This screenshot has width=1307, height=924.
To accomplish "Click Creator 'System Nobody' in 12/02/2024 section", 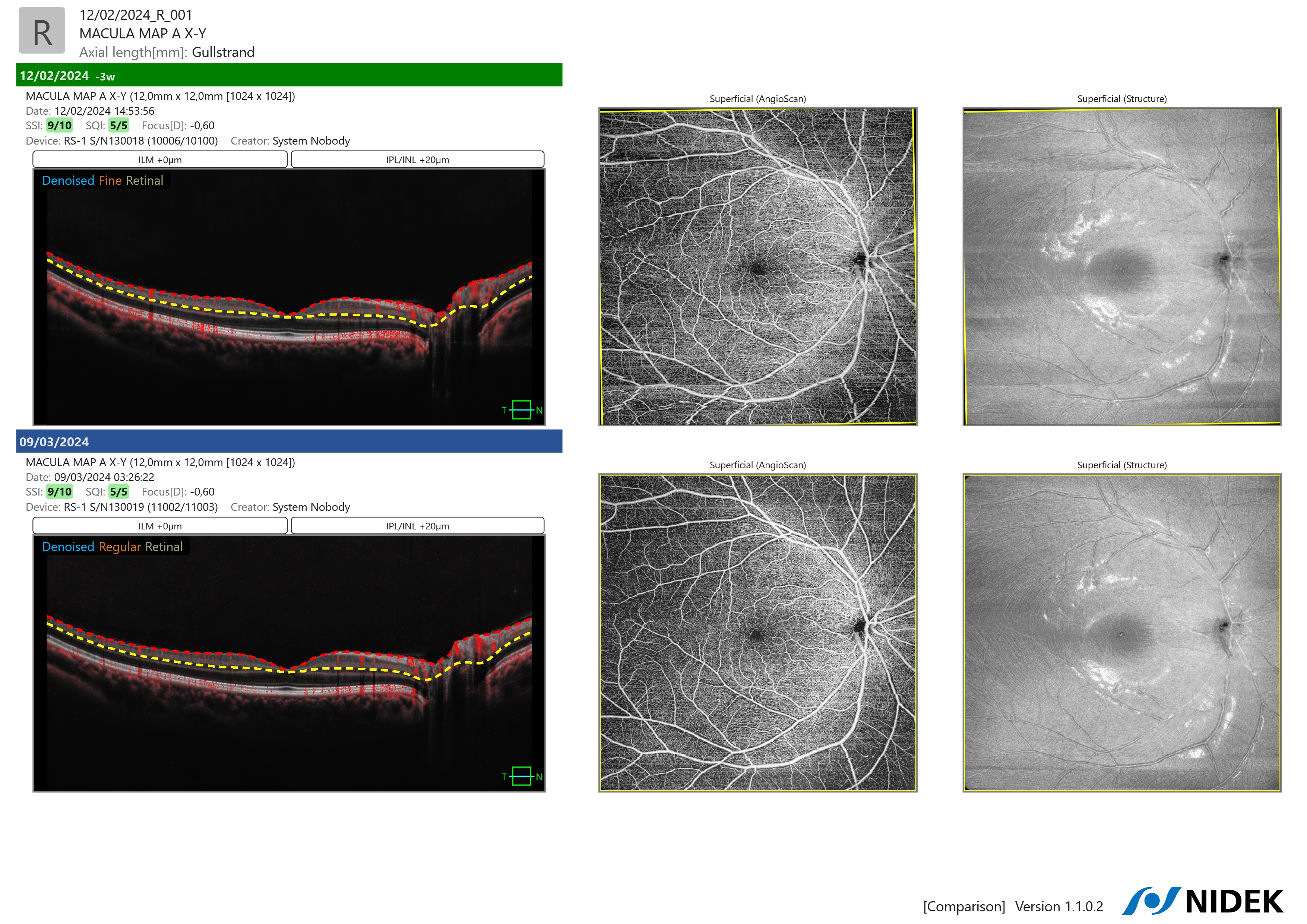I will [x=311, y=140].
